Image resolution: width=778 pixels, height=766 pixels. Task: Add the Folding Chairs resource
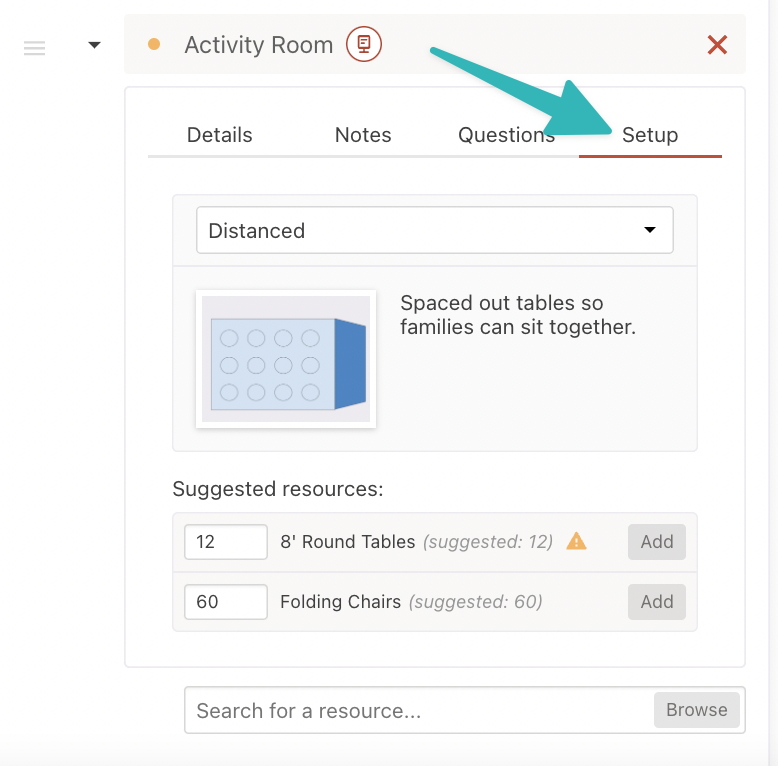(656, 602)
